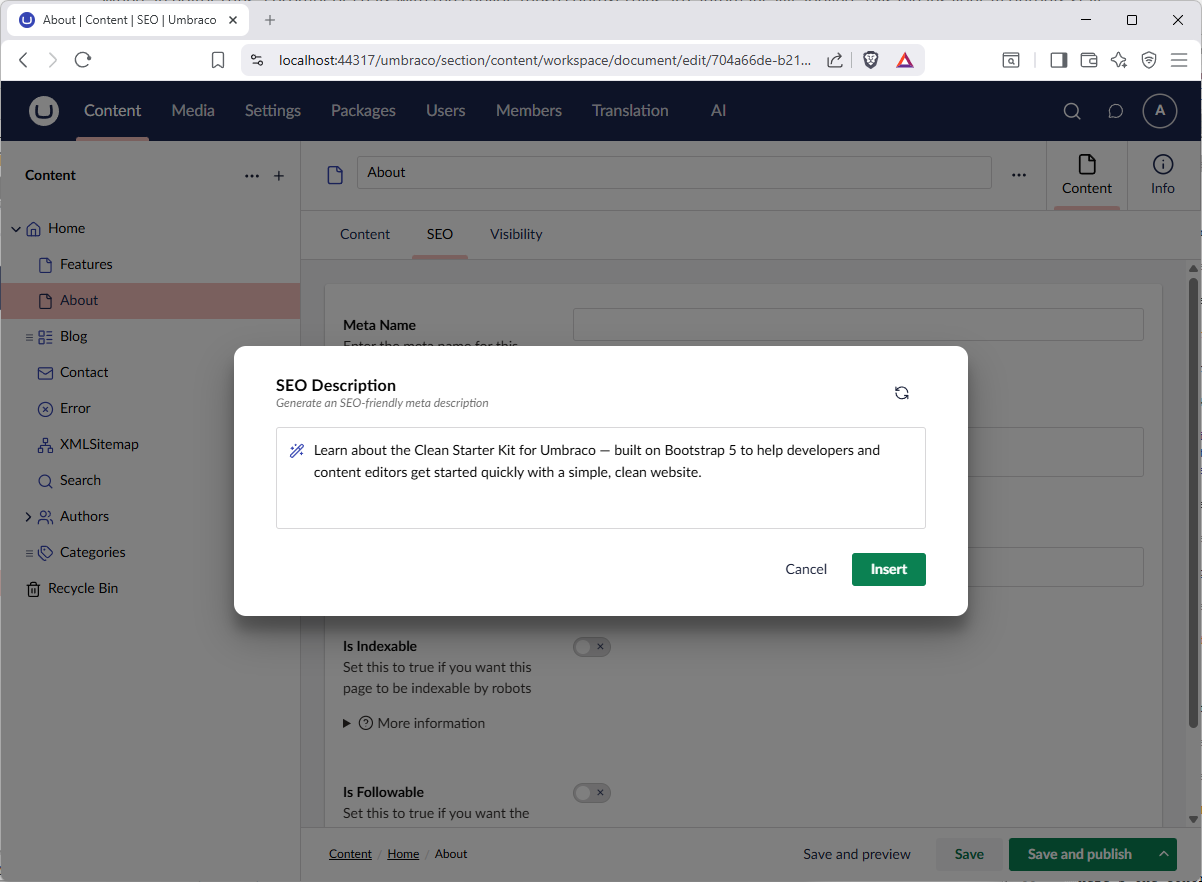Open the Save and publish dropdown arrow

point(1163,854)
